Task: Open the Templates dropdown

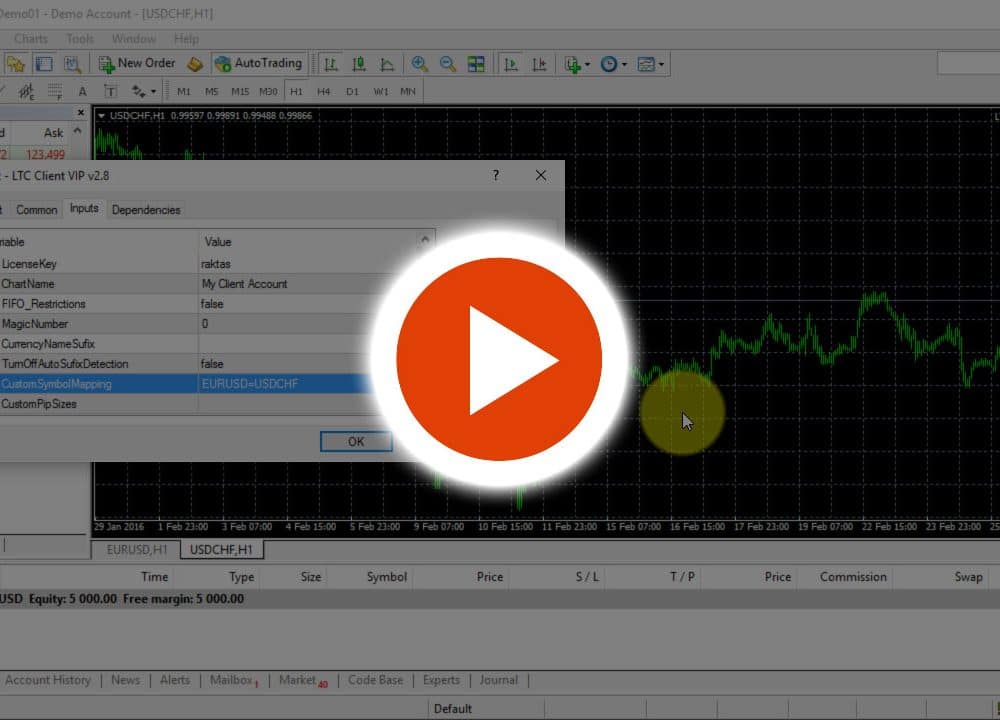Action: (x=650, y=64)
